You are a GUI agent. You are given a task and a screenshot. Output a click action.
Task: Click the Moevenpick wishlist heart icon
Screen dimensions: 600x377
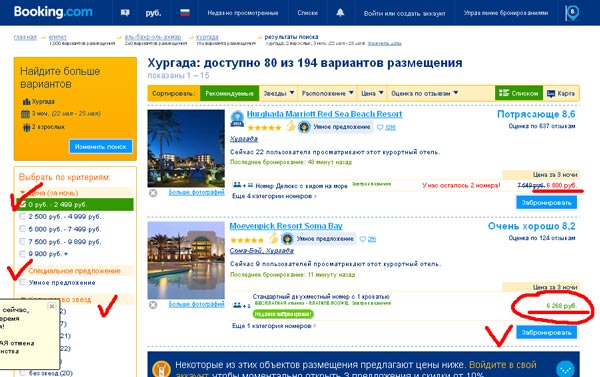363,239
